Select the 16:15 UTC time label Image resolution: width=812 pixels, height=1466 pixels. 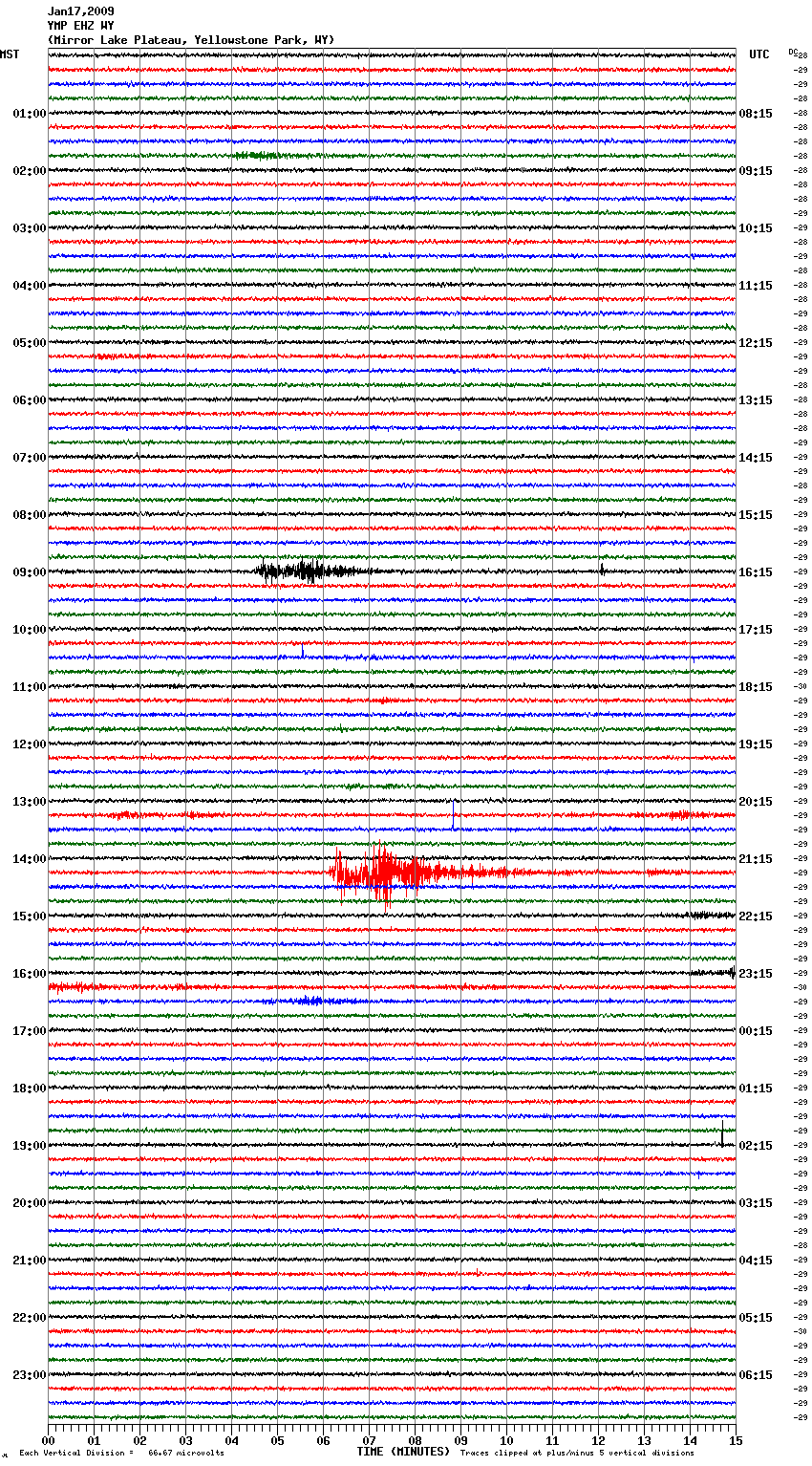756,572
